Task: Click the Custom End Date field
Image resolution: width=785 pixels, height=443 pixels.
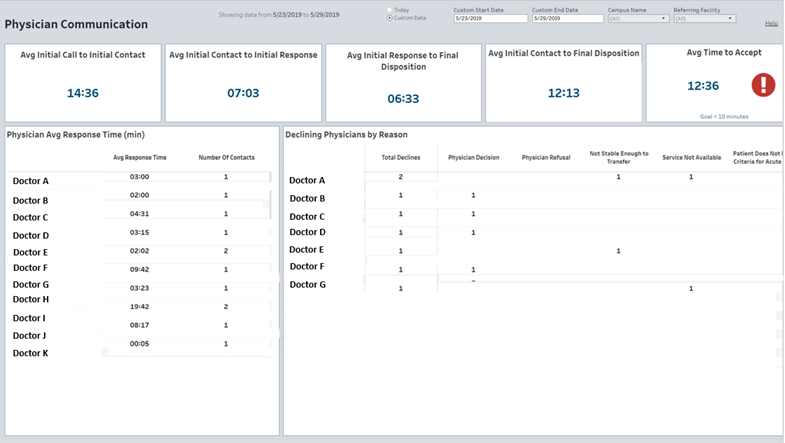Action: click(x=568, y=19)
